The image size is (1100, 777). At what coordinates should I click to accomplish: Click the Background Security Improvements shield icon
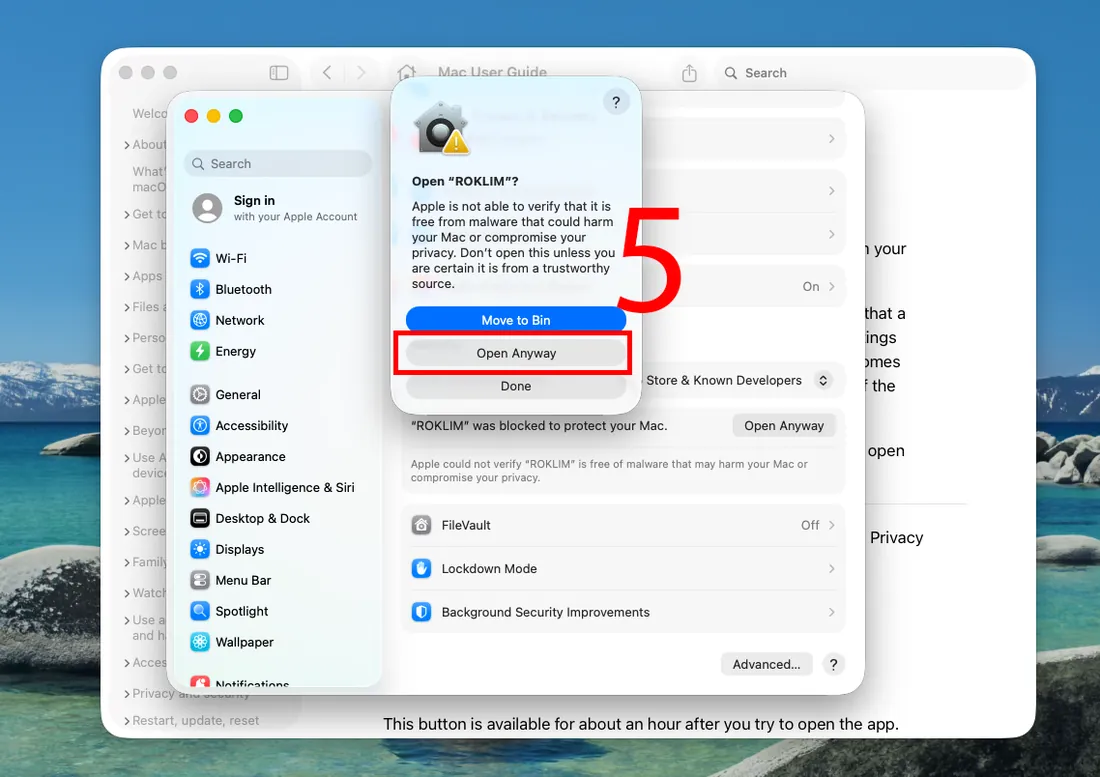(421, 612)
